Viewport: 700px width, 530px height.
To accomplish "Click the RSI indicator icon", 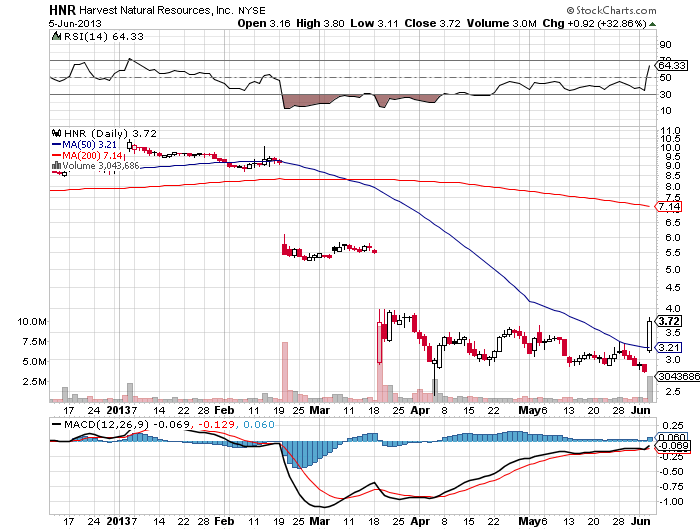I will [x=57, y=36].
